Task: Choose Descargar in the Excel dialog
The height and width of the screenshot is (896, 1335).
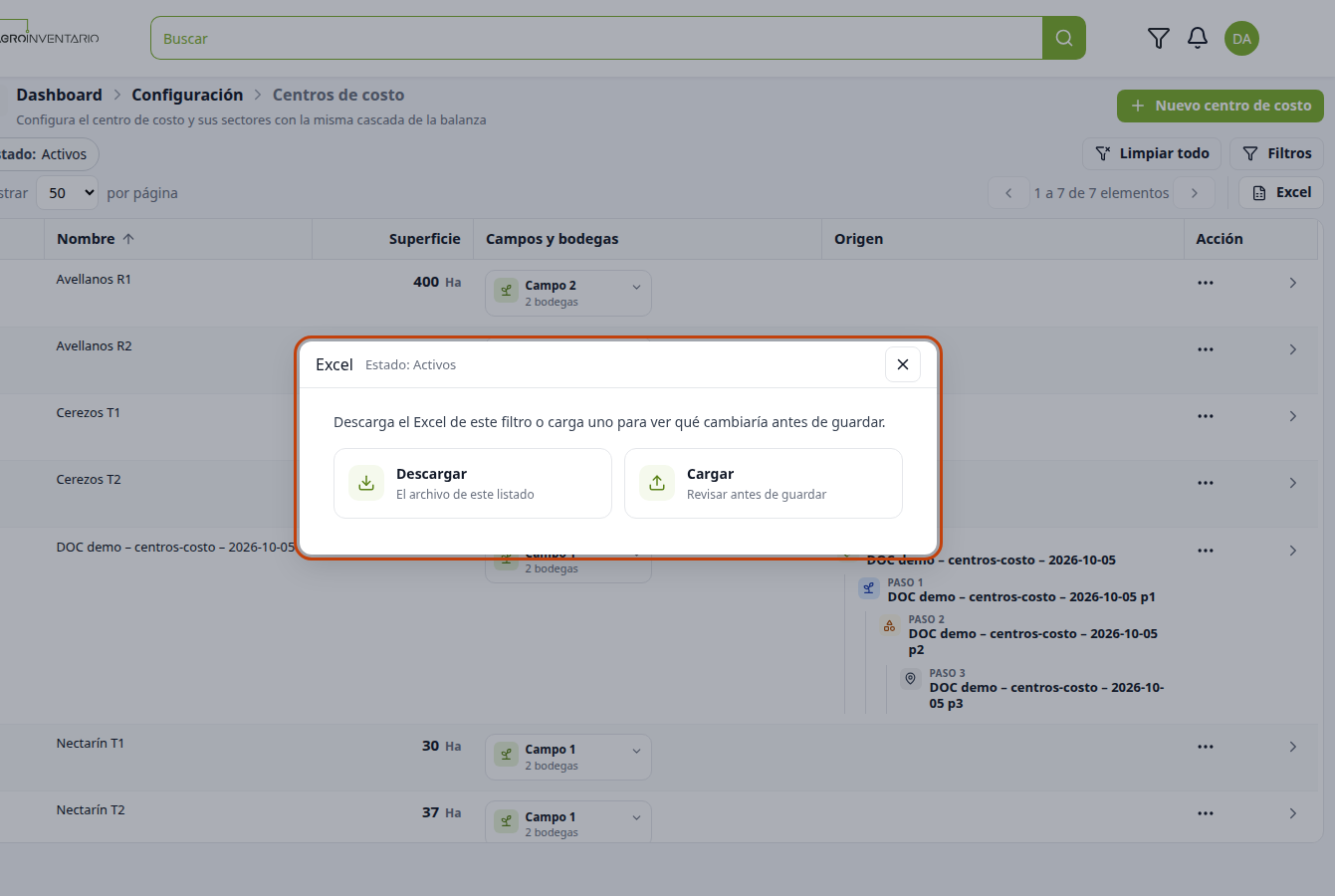Action: (x=473, y=483)
